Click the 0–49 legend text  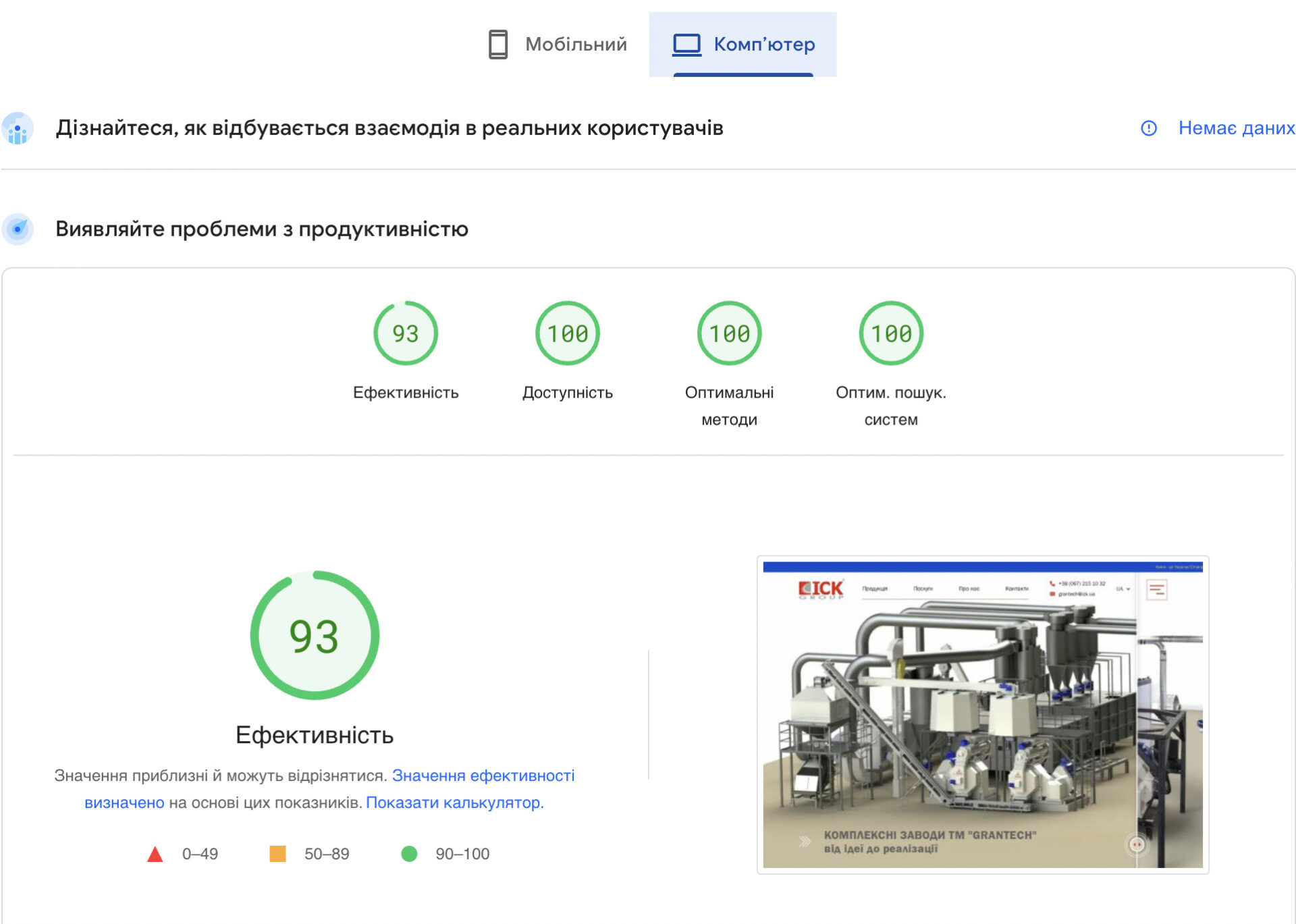coord(200,854)
